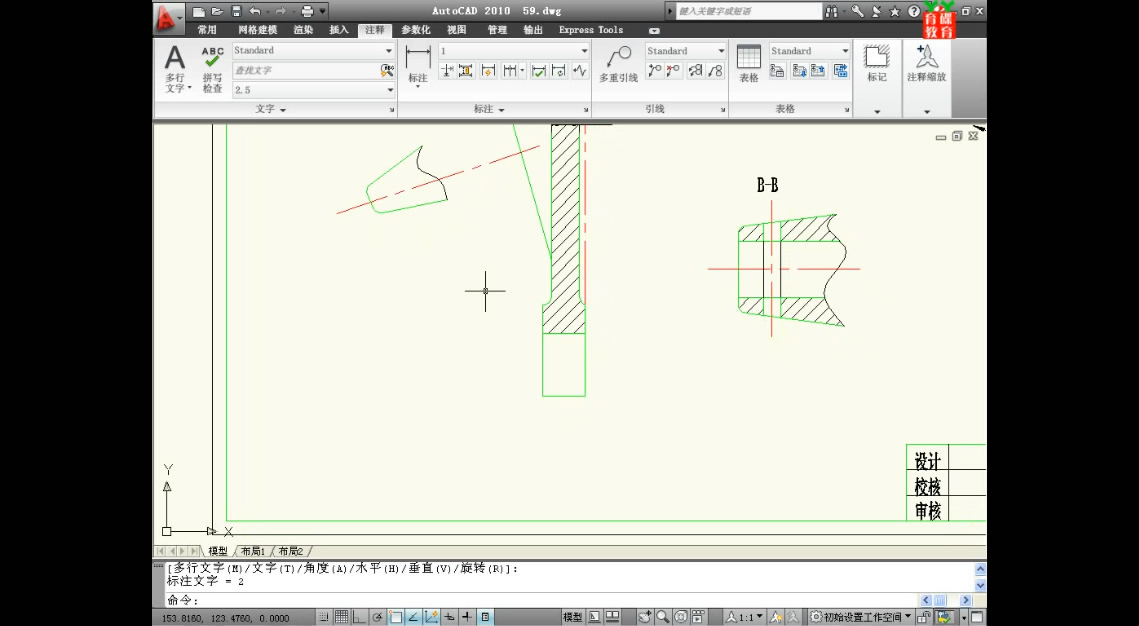
Task: Expand the 标注 panel title
Action: [489, 109]
